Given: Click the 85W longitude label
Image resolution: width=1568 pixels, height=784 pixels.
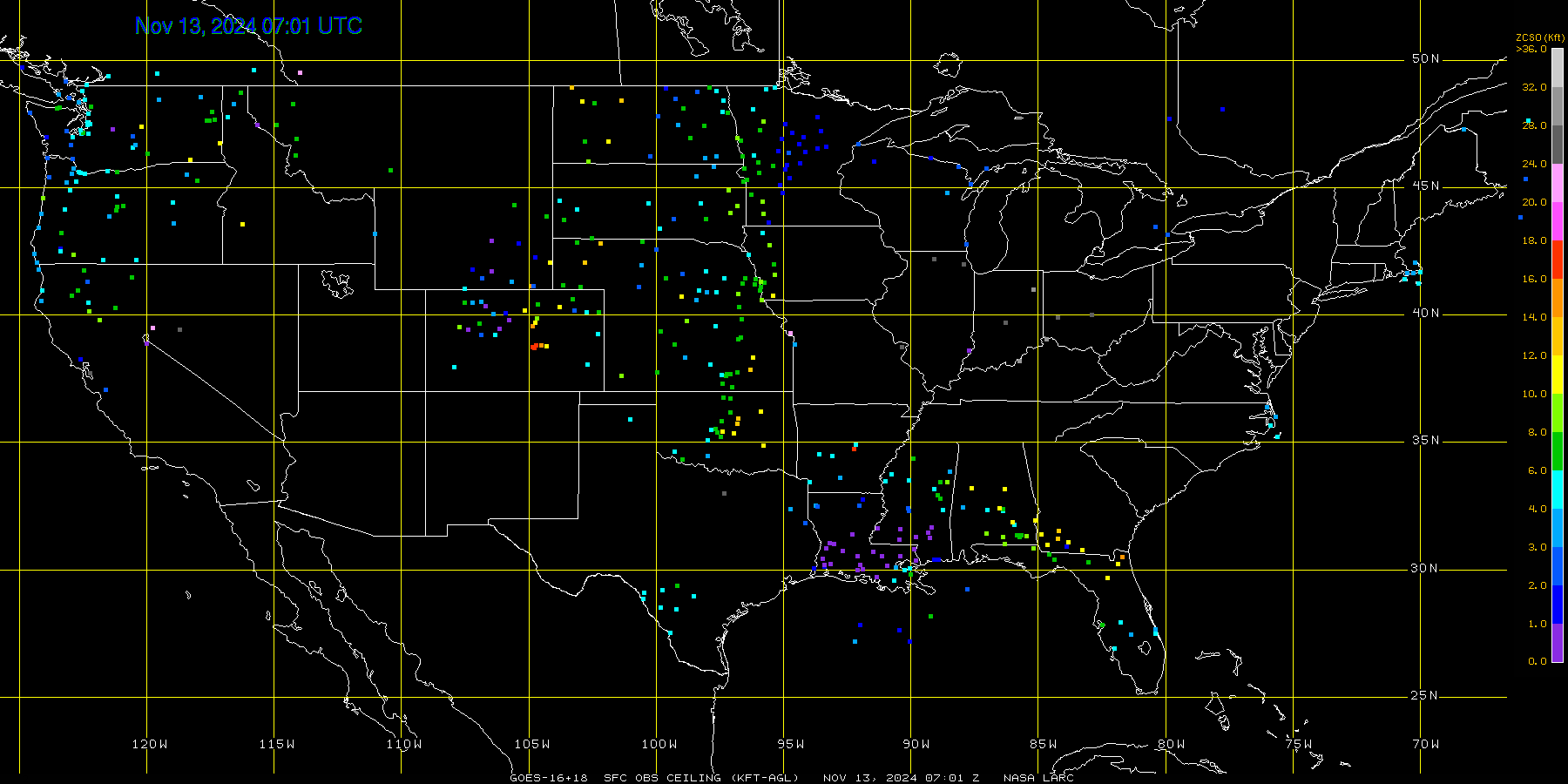Looking at the screenshot, I should [x=1043, y=744].
